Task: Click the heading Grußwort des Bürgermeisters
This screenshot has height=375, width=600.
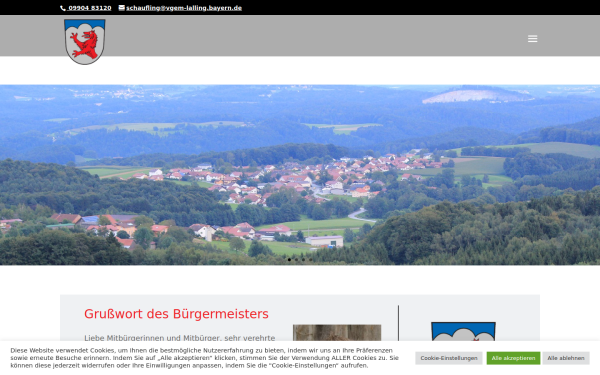Action: pyautogui.click(x=176, y=314)
